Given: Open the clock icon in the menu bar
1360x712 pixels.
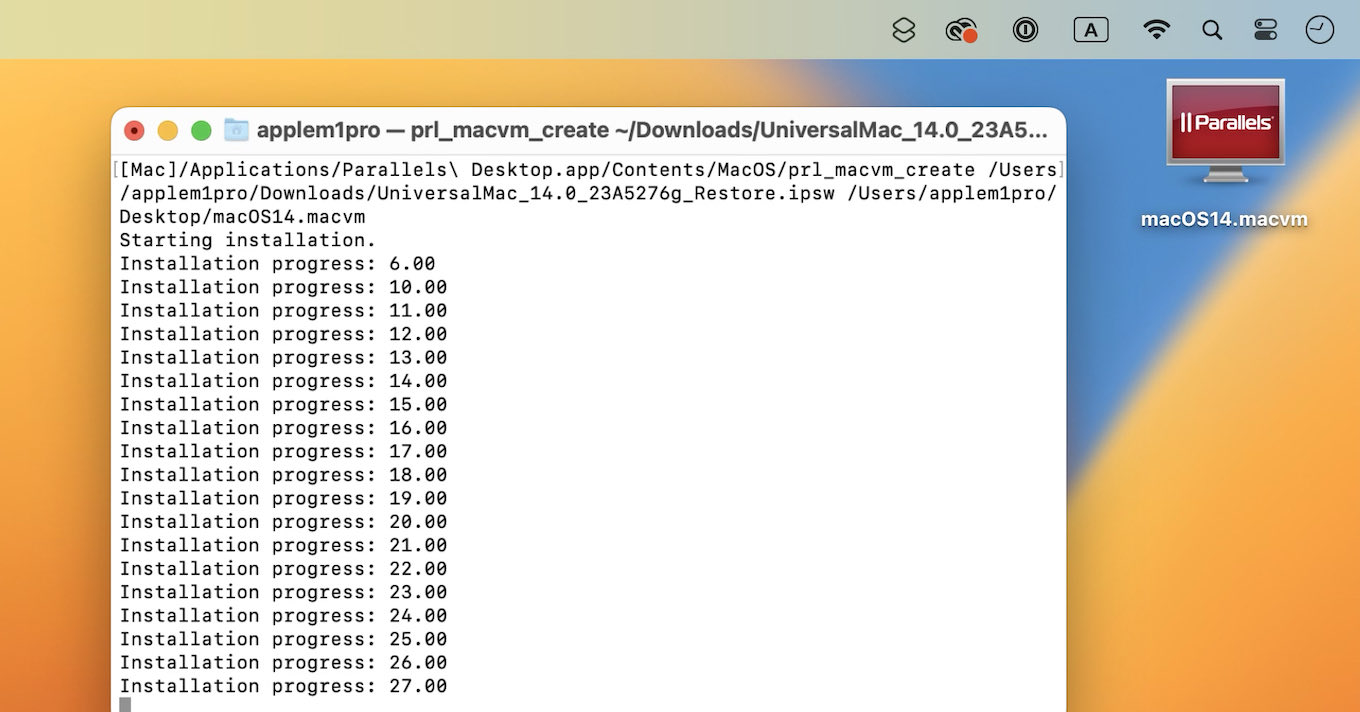Looking at the screenshot, I should coord(1319,29).
